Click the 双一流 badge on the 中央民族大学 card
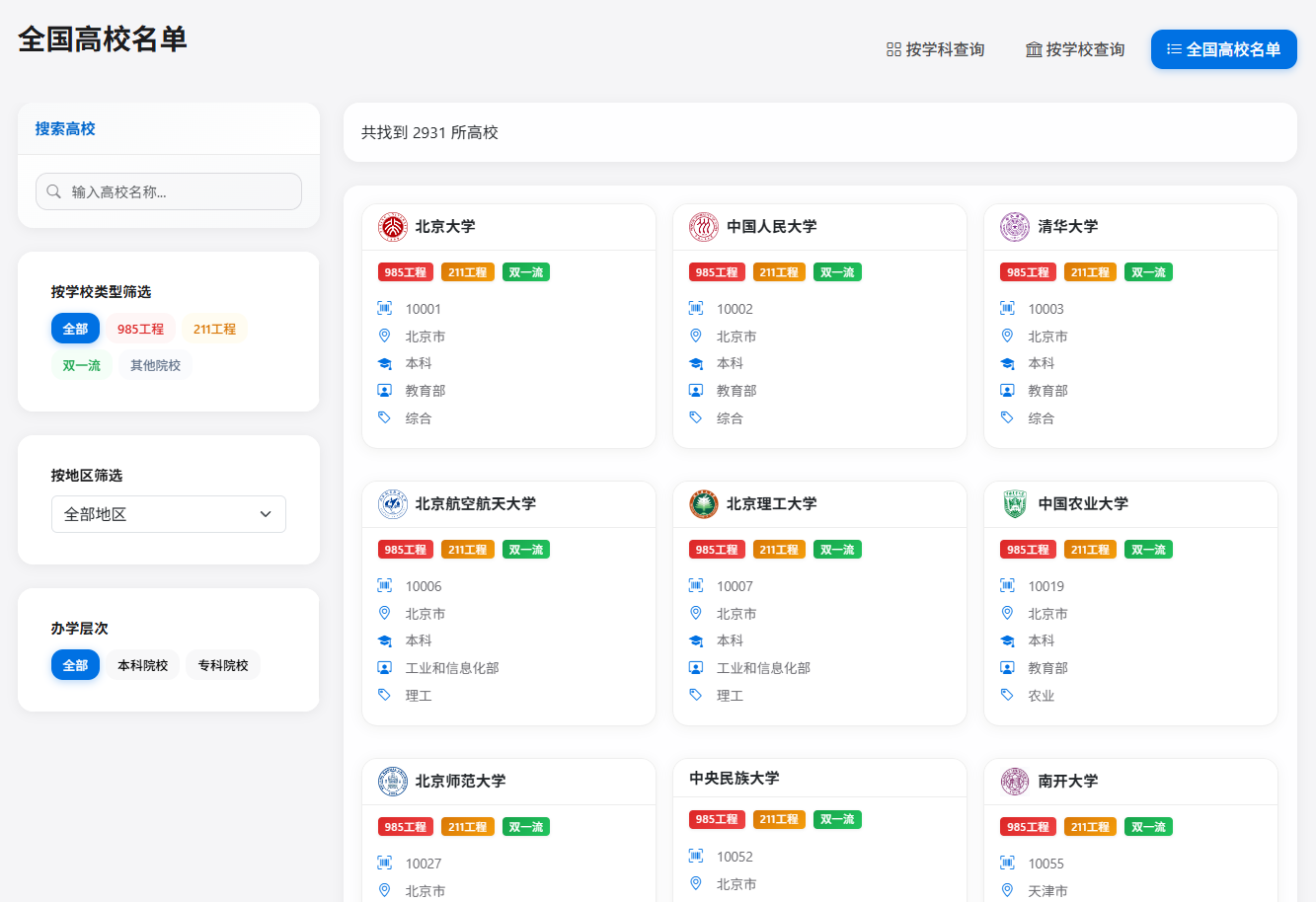Viewport: 1316px width, 902px height. pyautogui.click(x=838, y=819)
